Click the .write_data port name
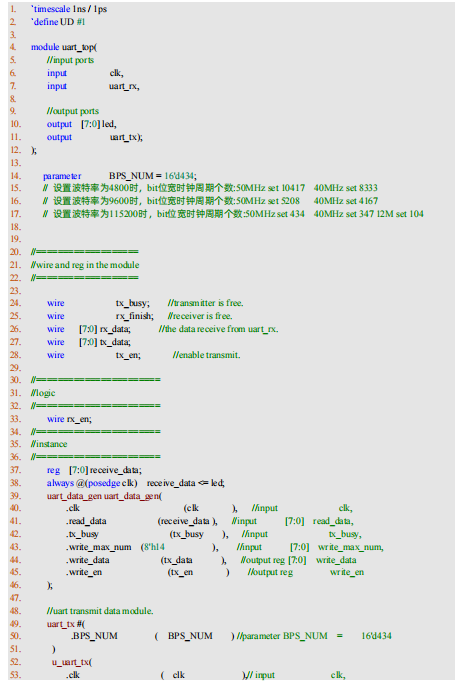This screenshot has width=466, height=691. click(x=88, y=560)
